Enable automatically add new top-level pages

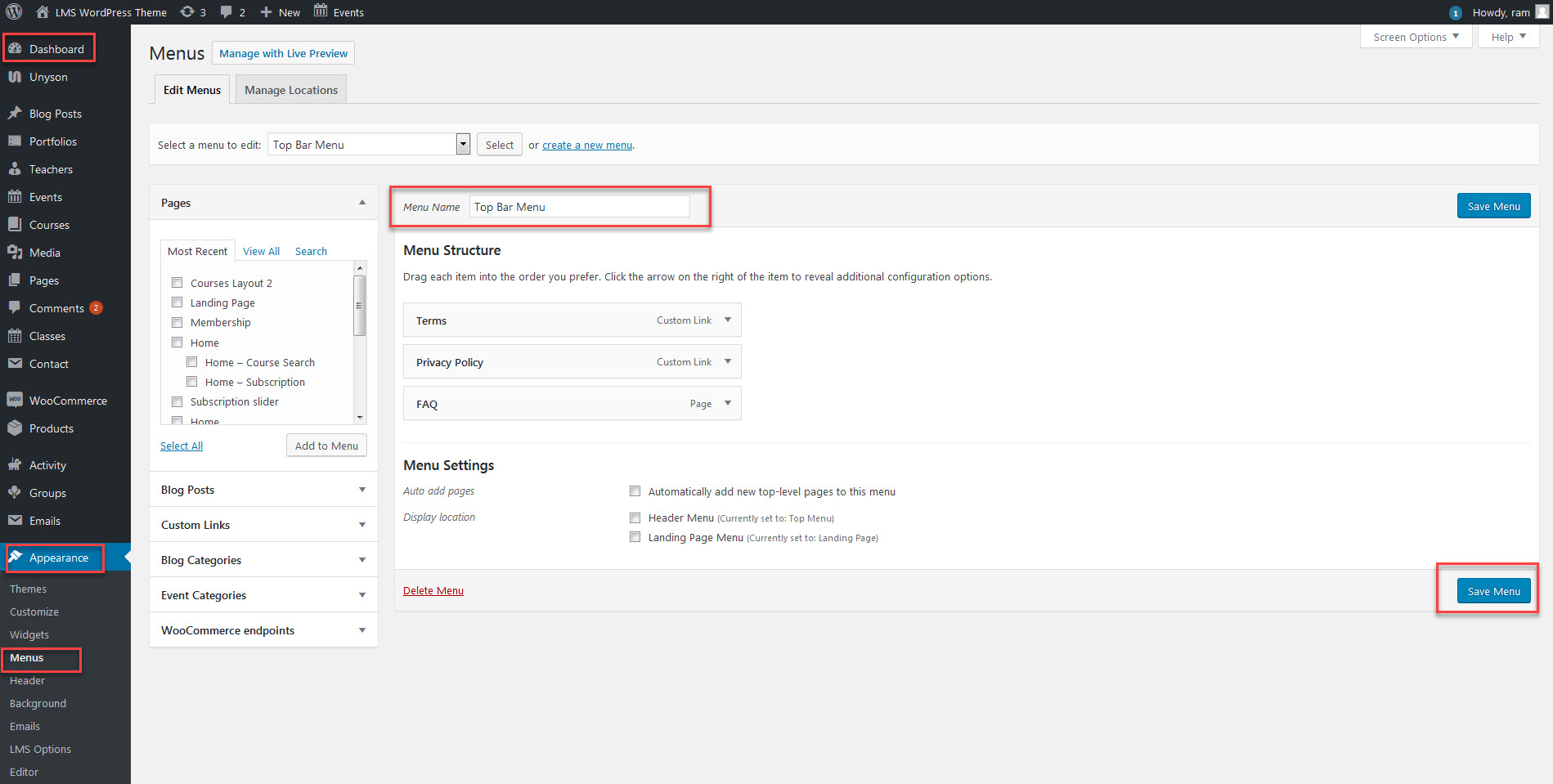635,491
